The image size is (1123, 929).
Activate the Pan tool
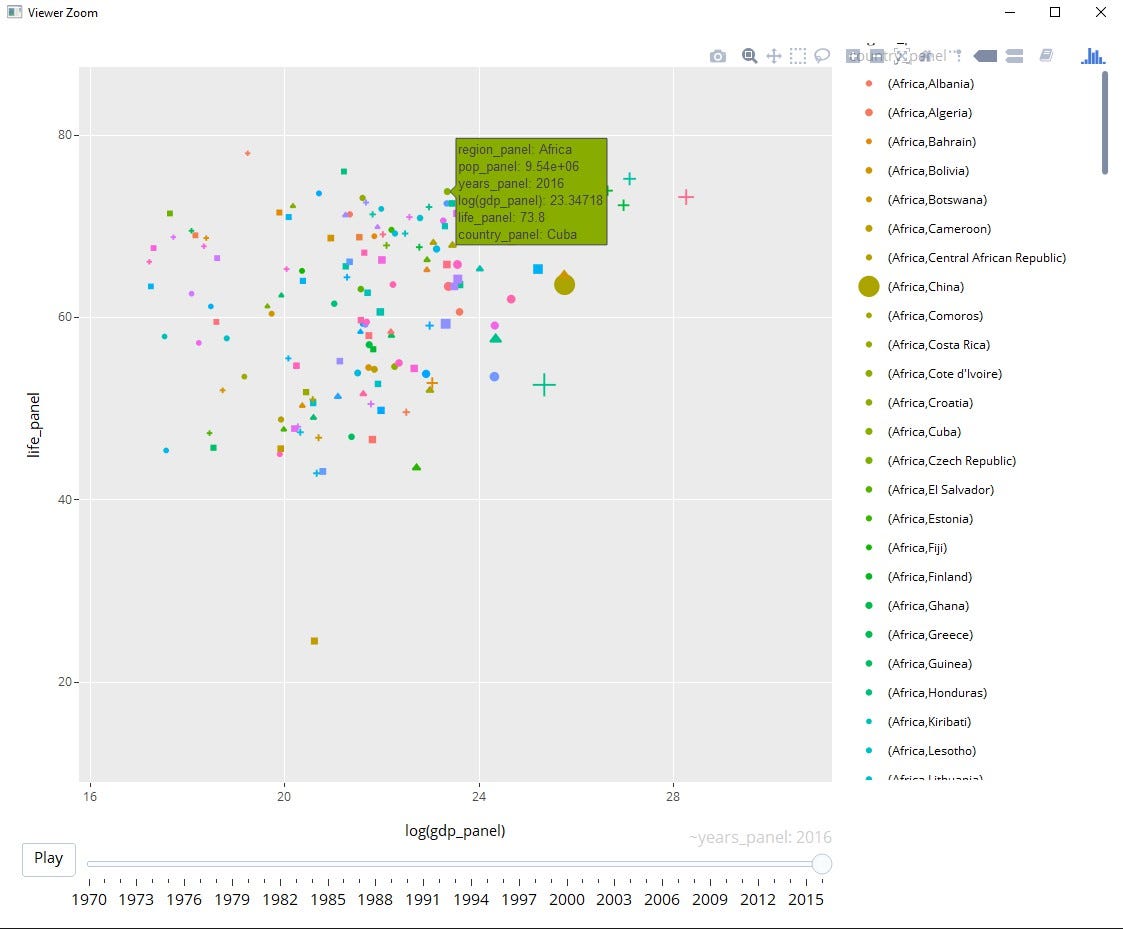point(773,56)
